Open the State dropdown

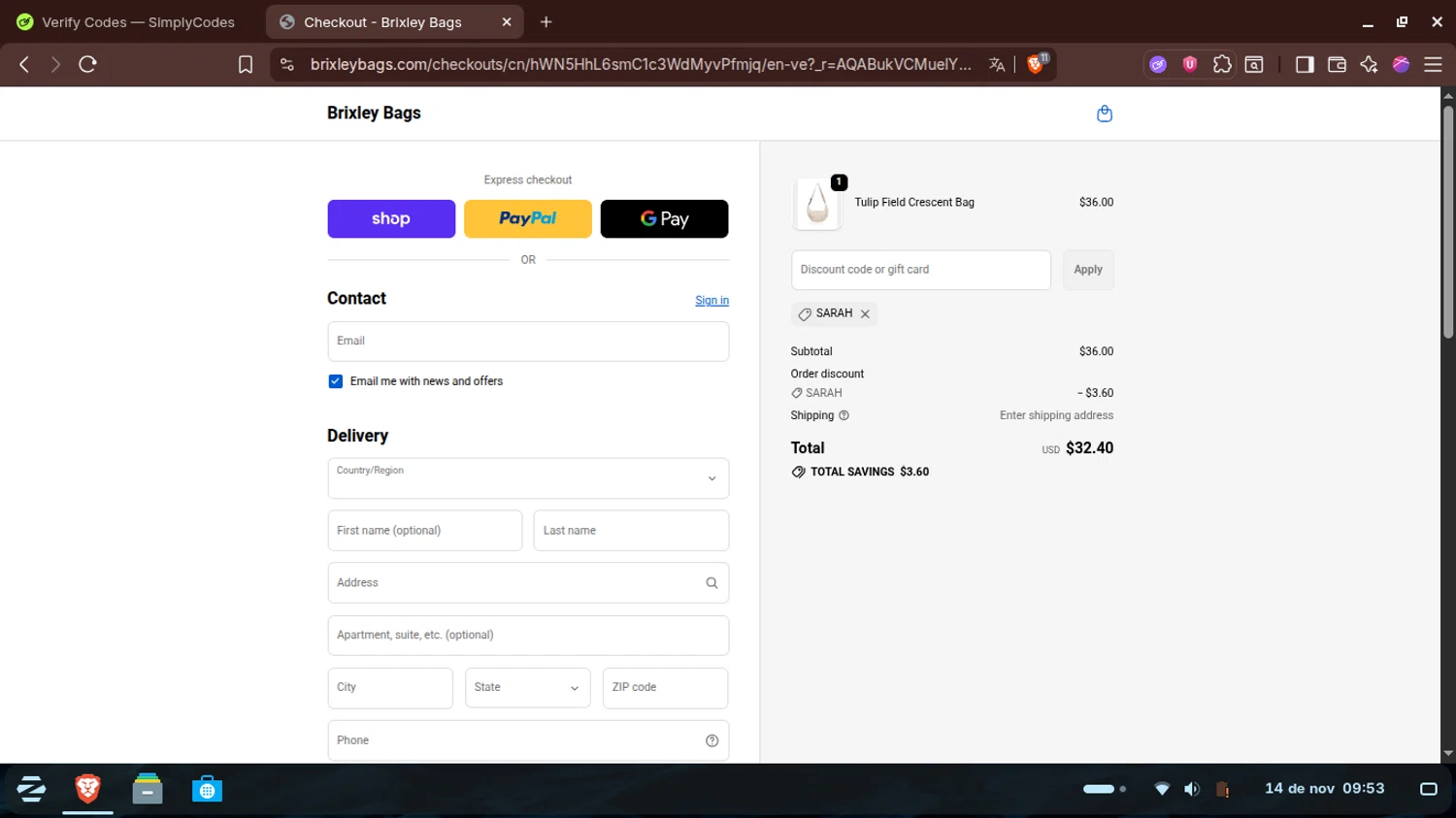pos(527,688)
